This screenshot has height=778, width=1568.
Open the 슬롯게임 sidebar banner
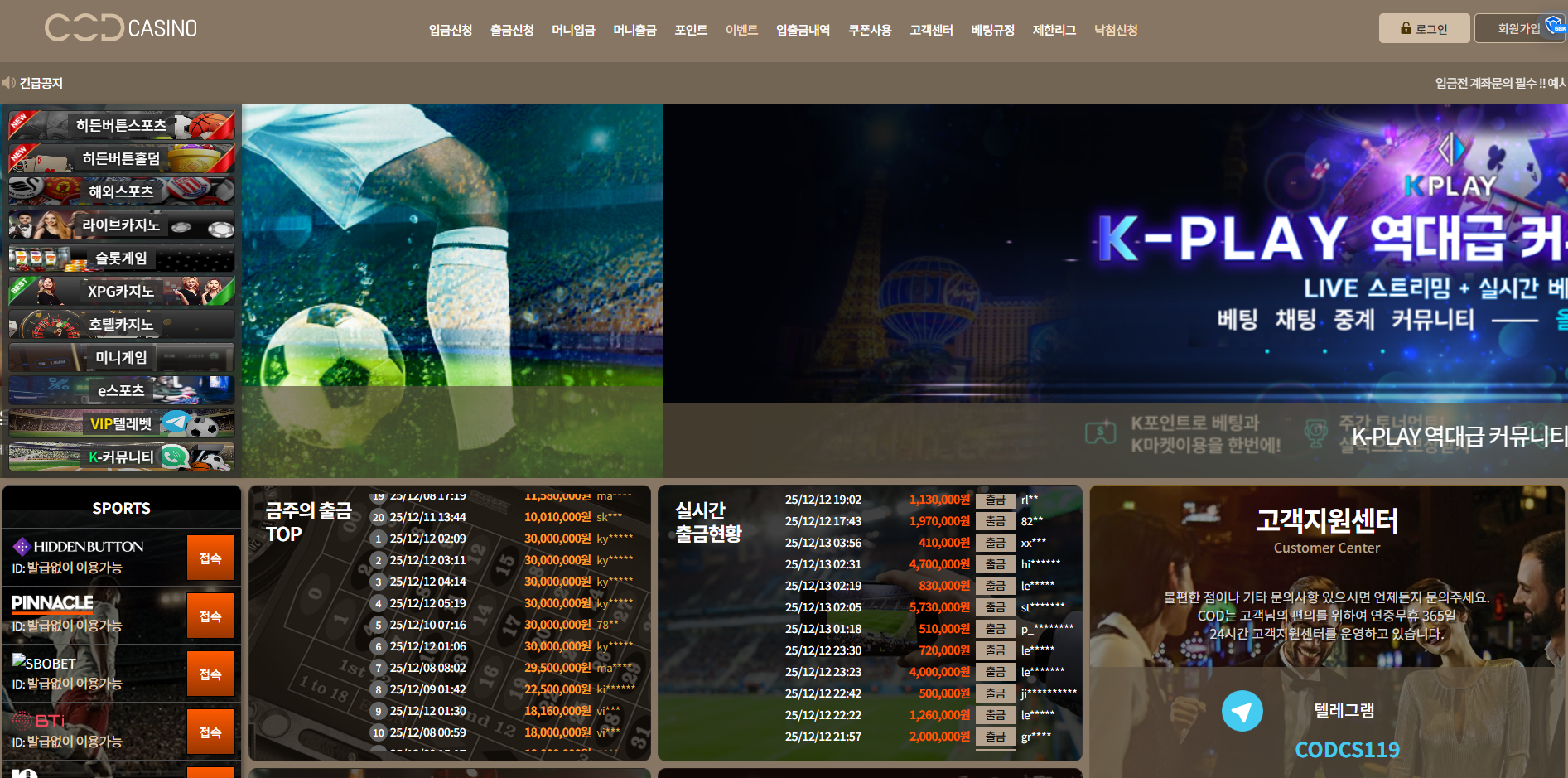point(121,258)
